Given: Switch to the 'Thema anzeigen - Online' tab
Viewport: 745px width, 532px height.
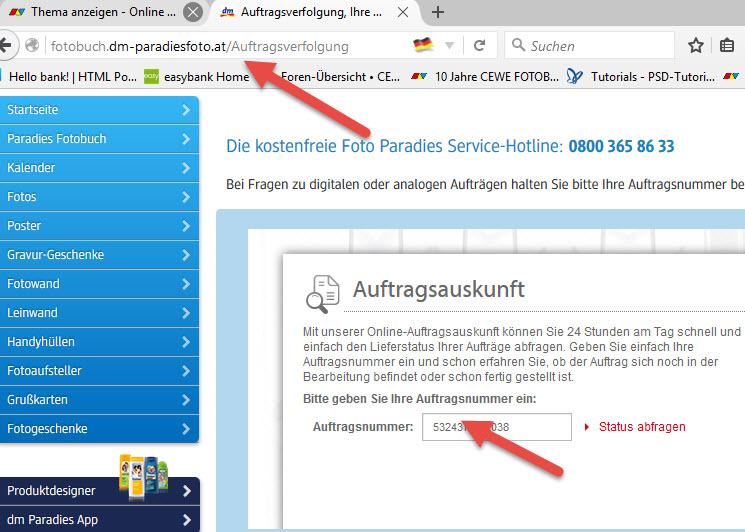Looking at the screenshot, I should click(95, 13).
